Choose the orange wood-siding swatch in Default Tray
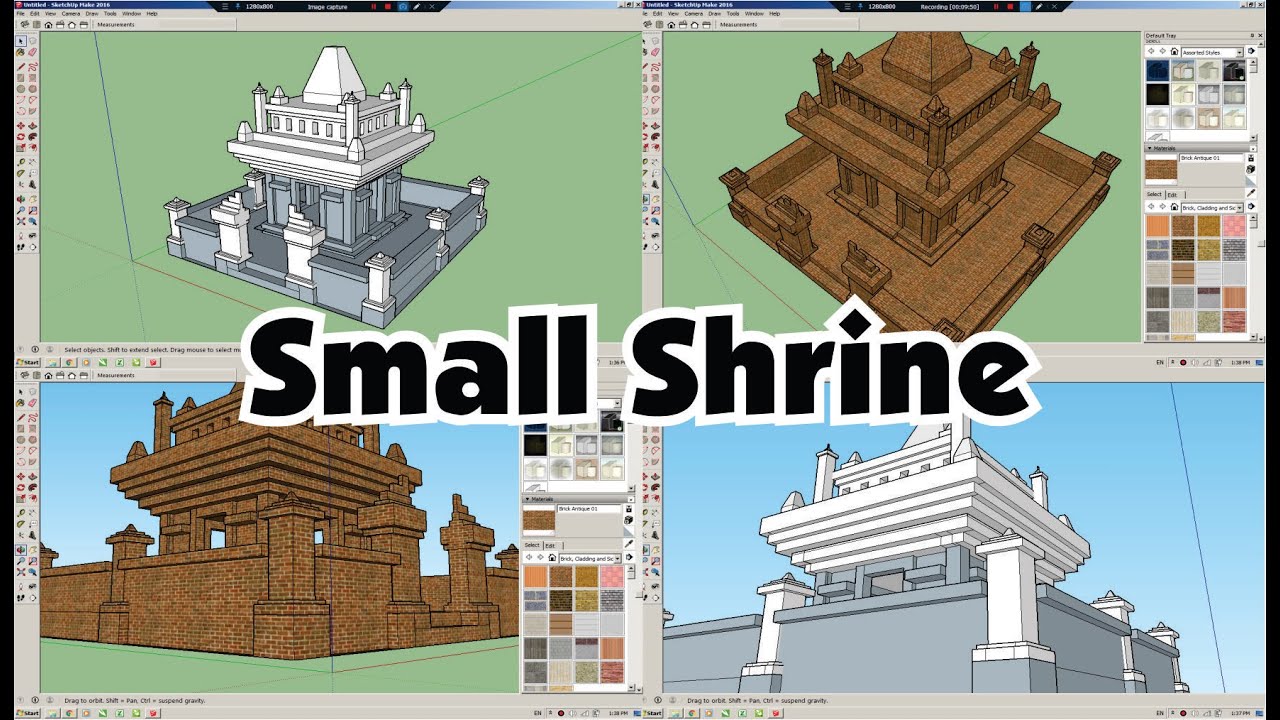The width and height of the screenshot is (1280, 720). tap(1157, 226)
